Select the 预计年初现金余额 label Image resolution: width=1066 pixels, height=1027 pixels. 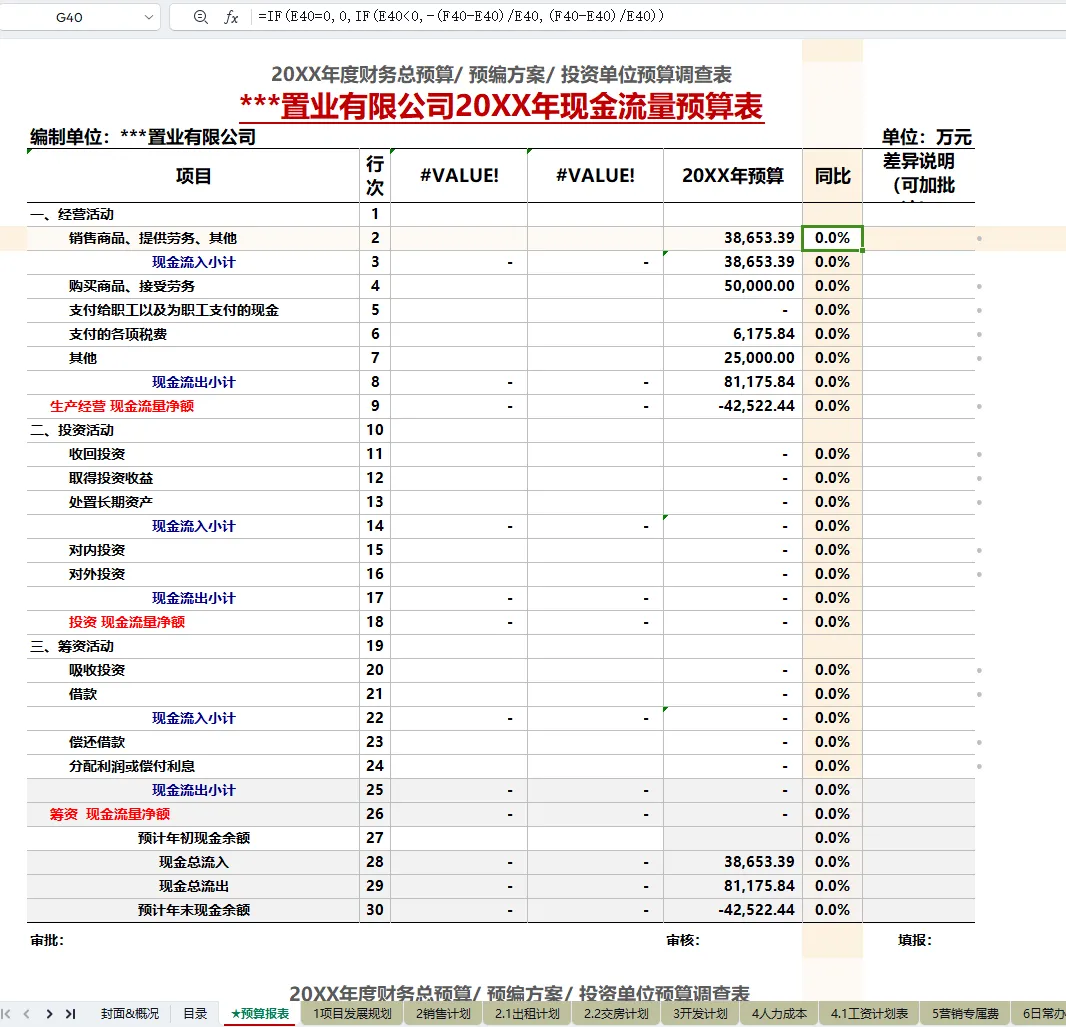coord(194,838)
